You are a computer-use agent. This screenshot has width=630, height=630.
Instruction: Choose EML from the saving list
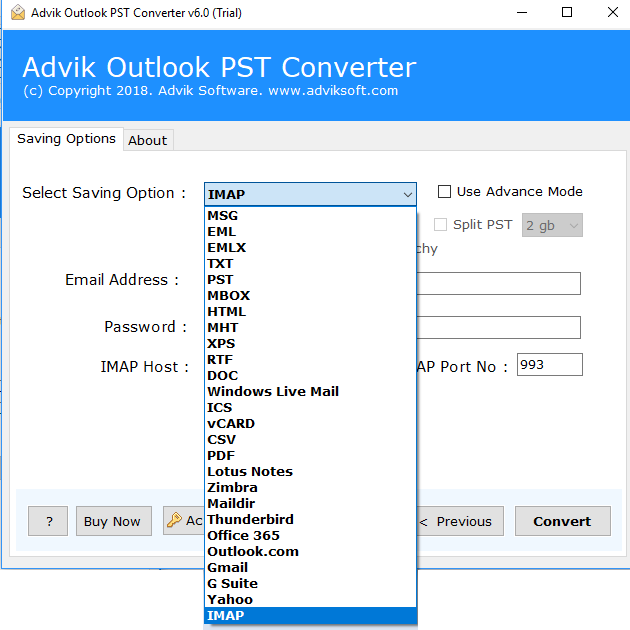(x=310, y=232)
